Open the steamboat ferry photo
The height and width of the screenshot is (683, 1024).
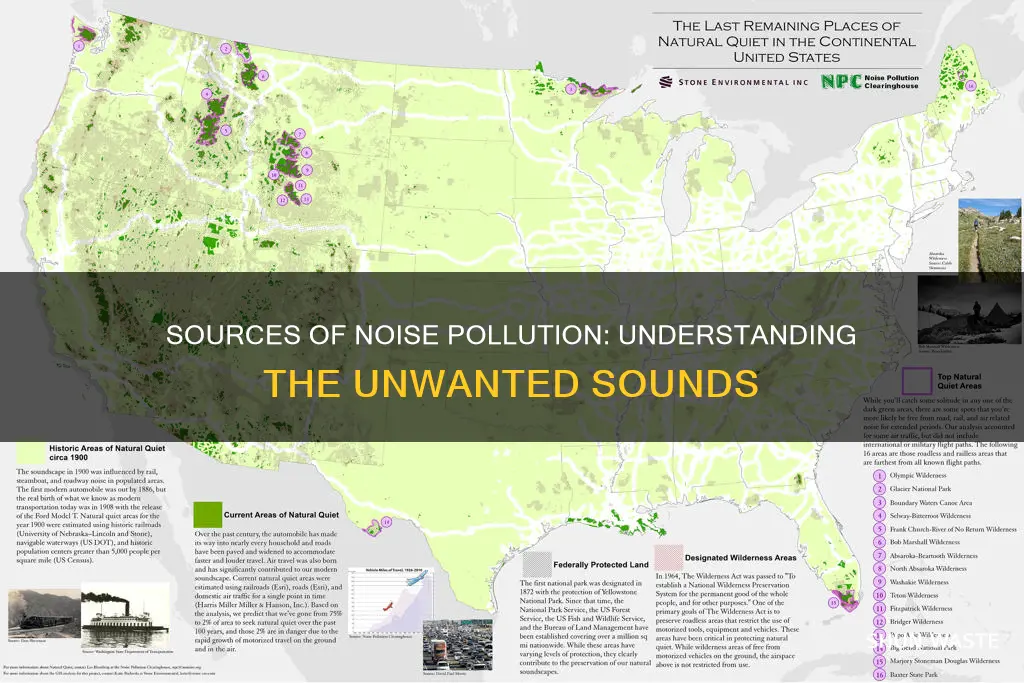[x=125, y=616]
